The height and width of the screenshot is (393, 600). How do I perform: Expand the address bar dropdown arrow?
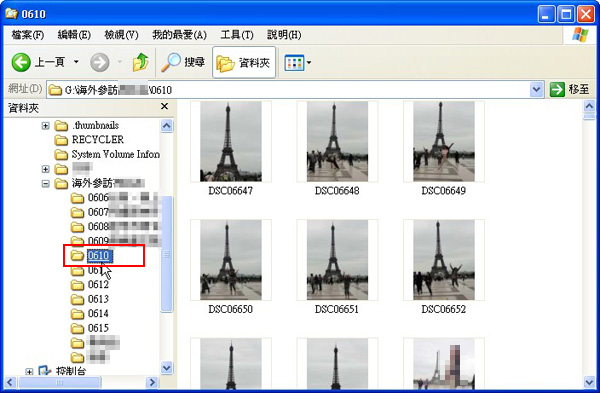tap(536, 90)
